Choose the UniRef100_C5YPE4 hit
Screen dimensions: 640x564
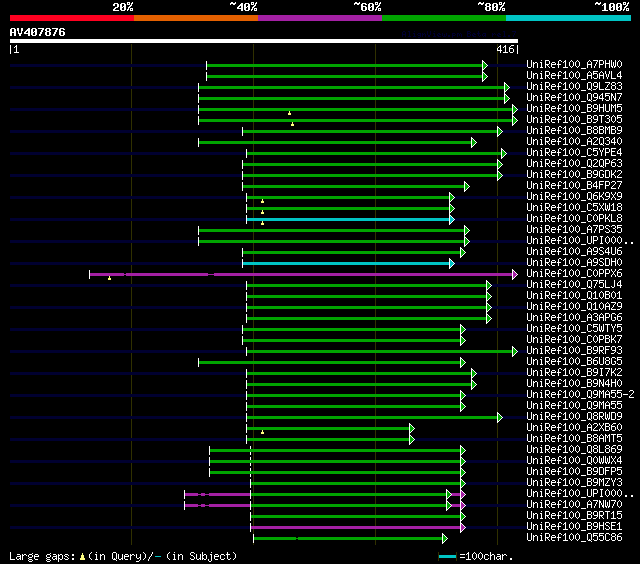574,153
